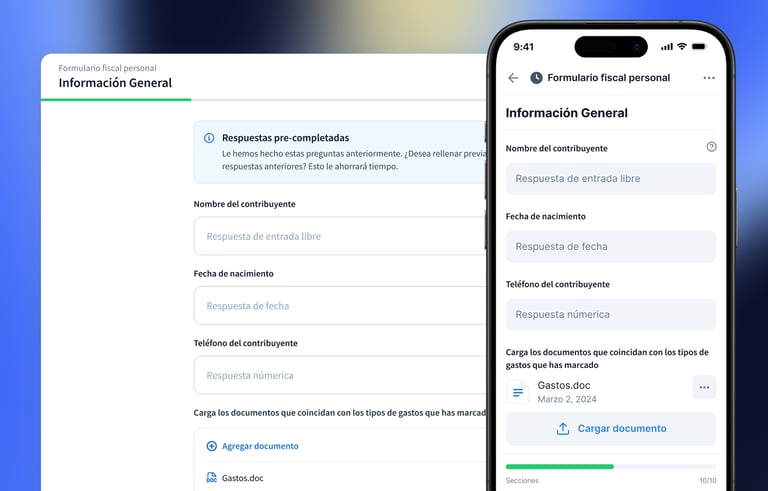This screenshot has height=491, width=768.
Task: Tap phone Respuesta de fecha field
Action: (x=611, y=246)
